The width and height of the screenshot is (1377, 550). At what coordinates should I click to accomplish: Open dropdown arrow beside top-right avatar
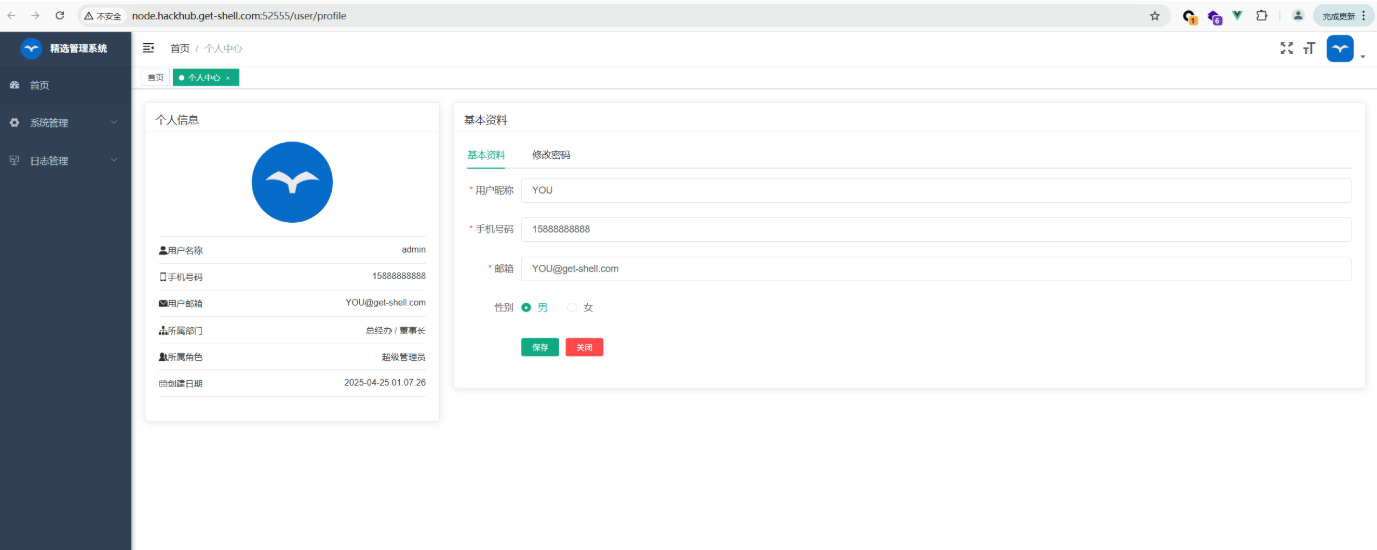coord(1363,57)
